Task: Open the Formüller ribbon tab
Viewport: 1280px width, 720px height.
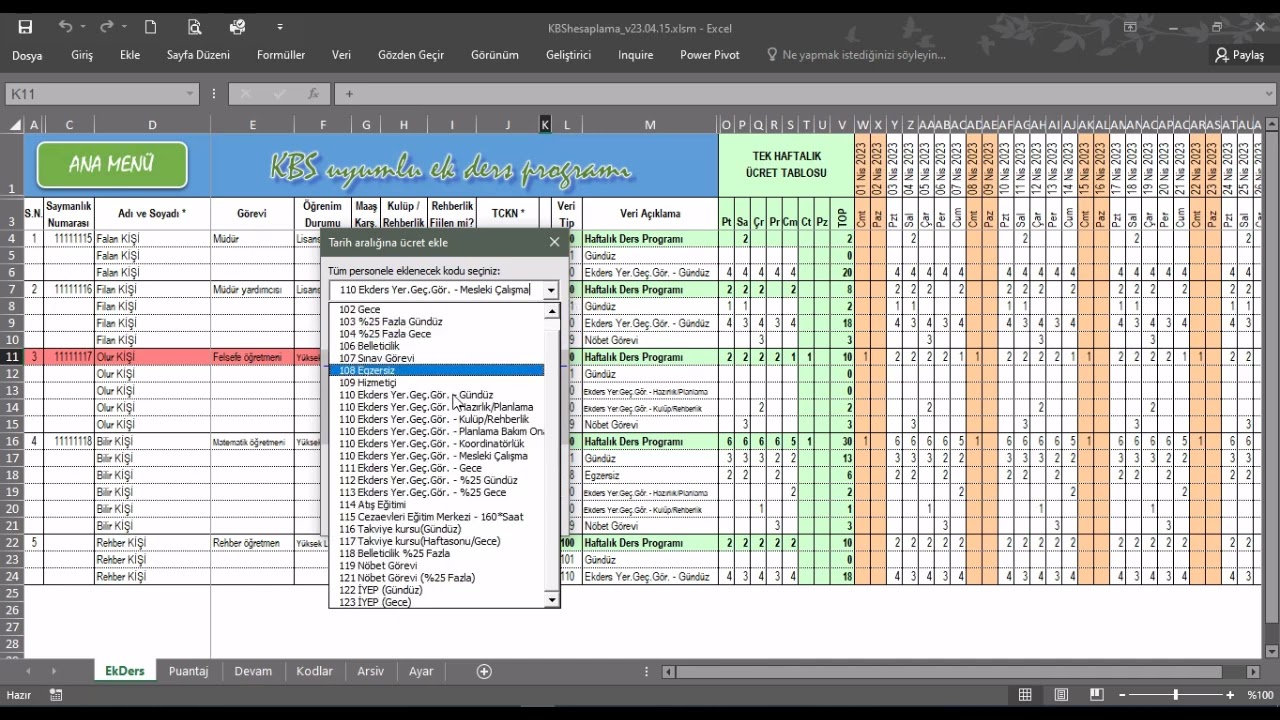Action: click(x=281, y=55)
